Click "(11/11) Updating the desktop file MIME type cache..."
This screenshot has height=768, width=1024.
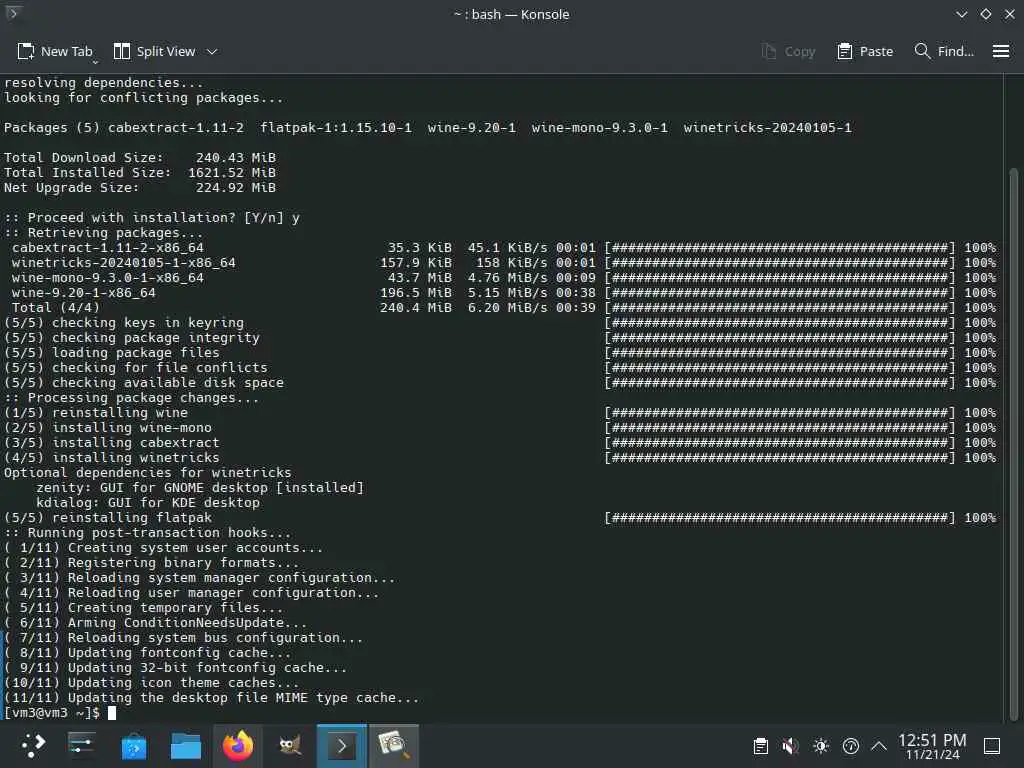pos(212,698)
